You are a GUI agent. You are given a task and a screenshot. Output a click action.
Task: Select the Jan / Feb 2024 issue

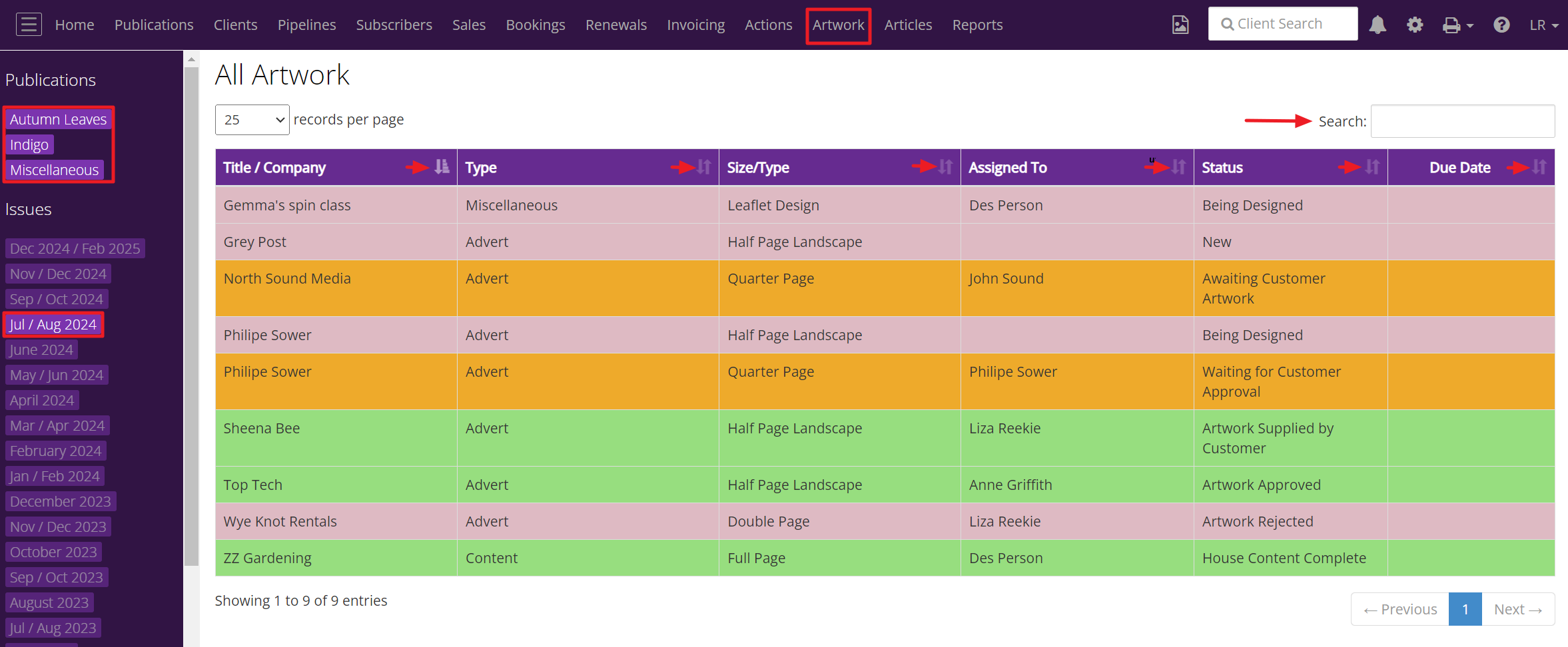pyautogui.click(x=55, y=476)
